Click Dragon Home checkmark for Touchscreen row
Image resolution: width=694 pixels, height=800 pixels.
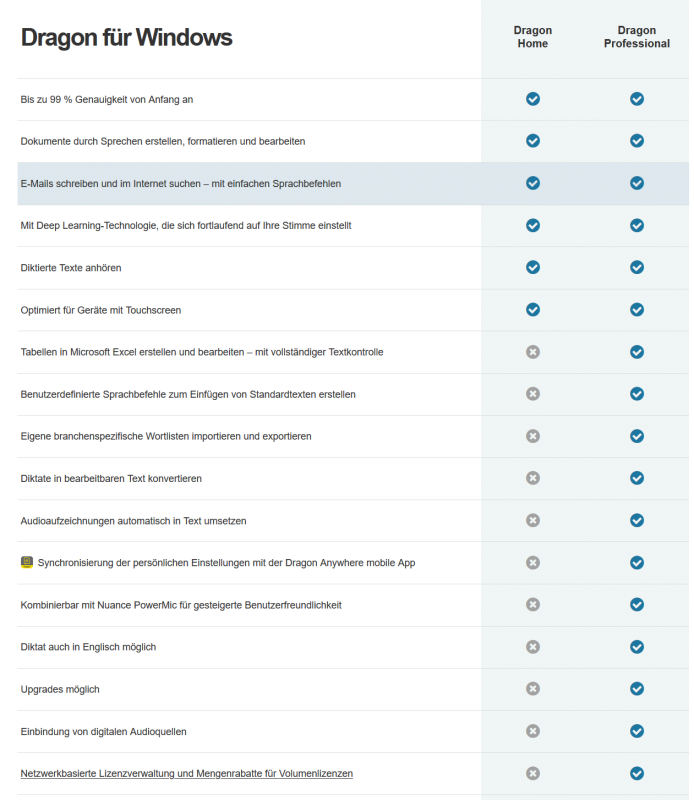533,310
